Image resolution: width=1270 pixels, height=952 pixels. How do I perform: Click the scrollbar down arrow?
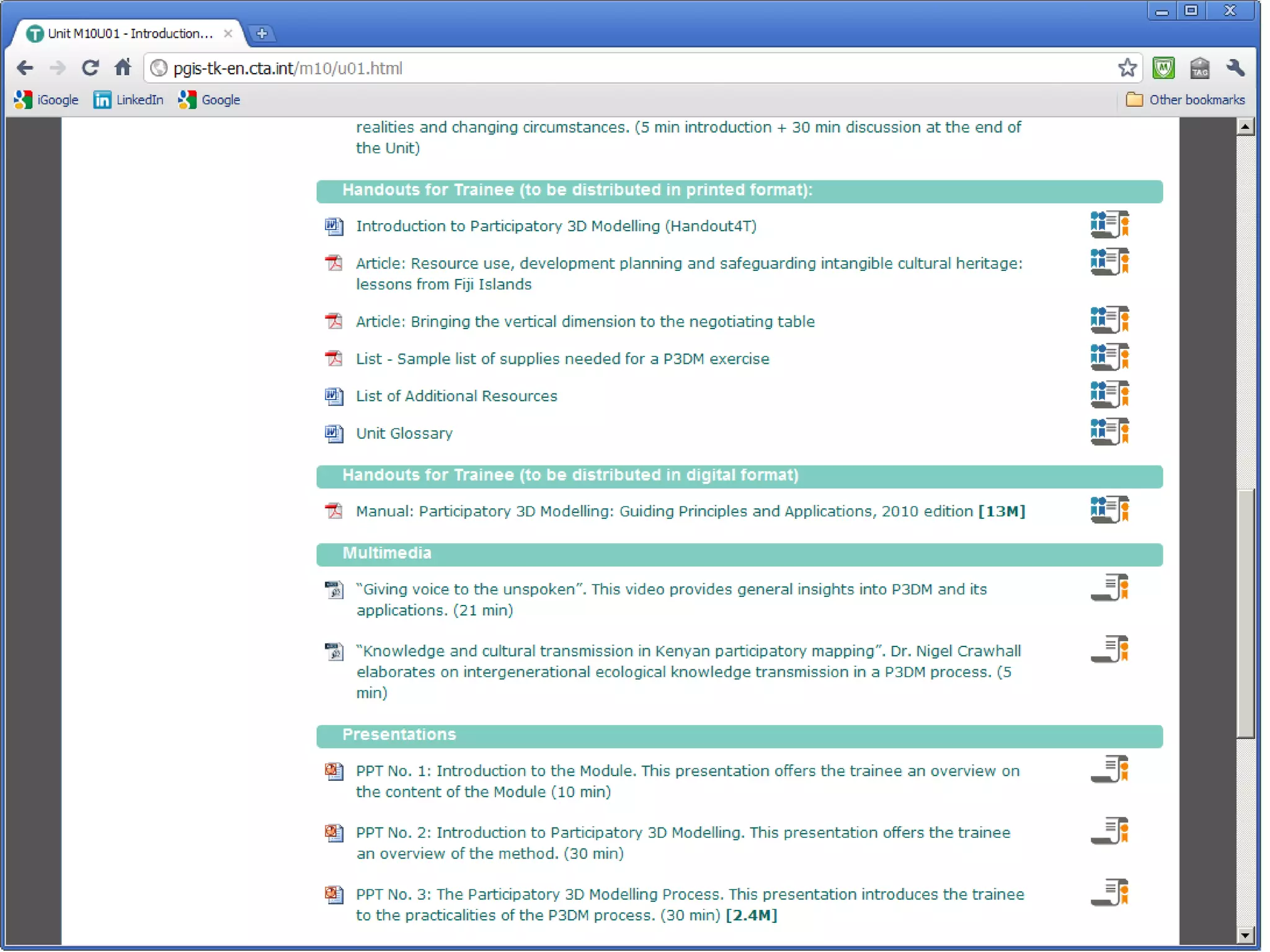point(1245,935)
